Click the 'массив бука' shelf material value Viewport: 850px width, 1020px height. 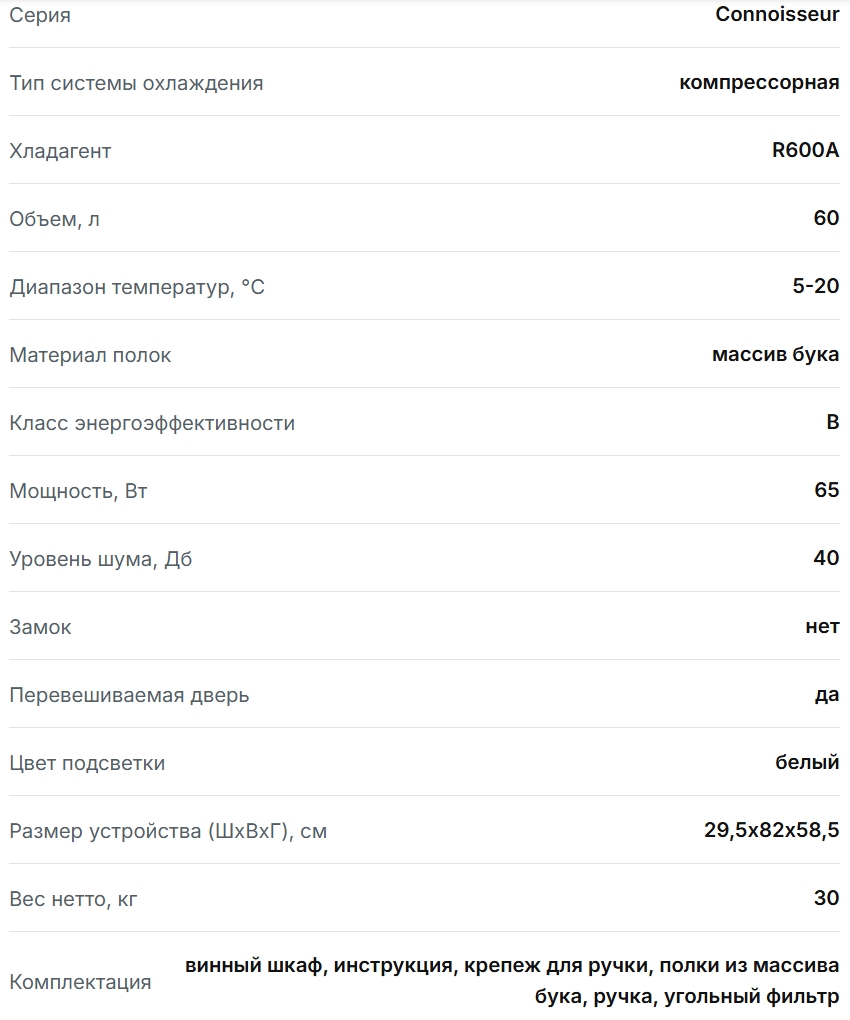[775, 354]
